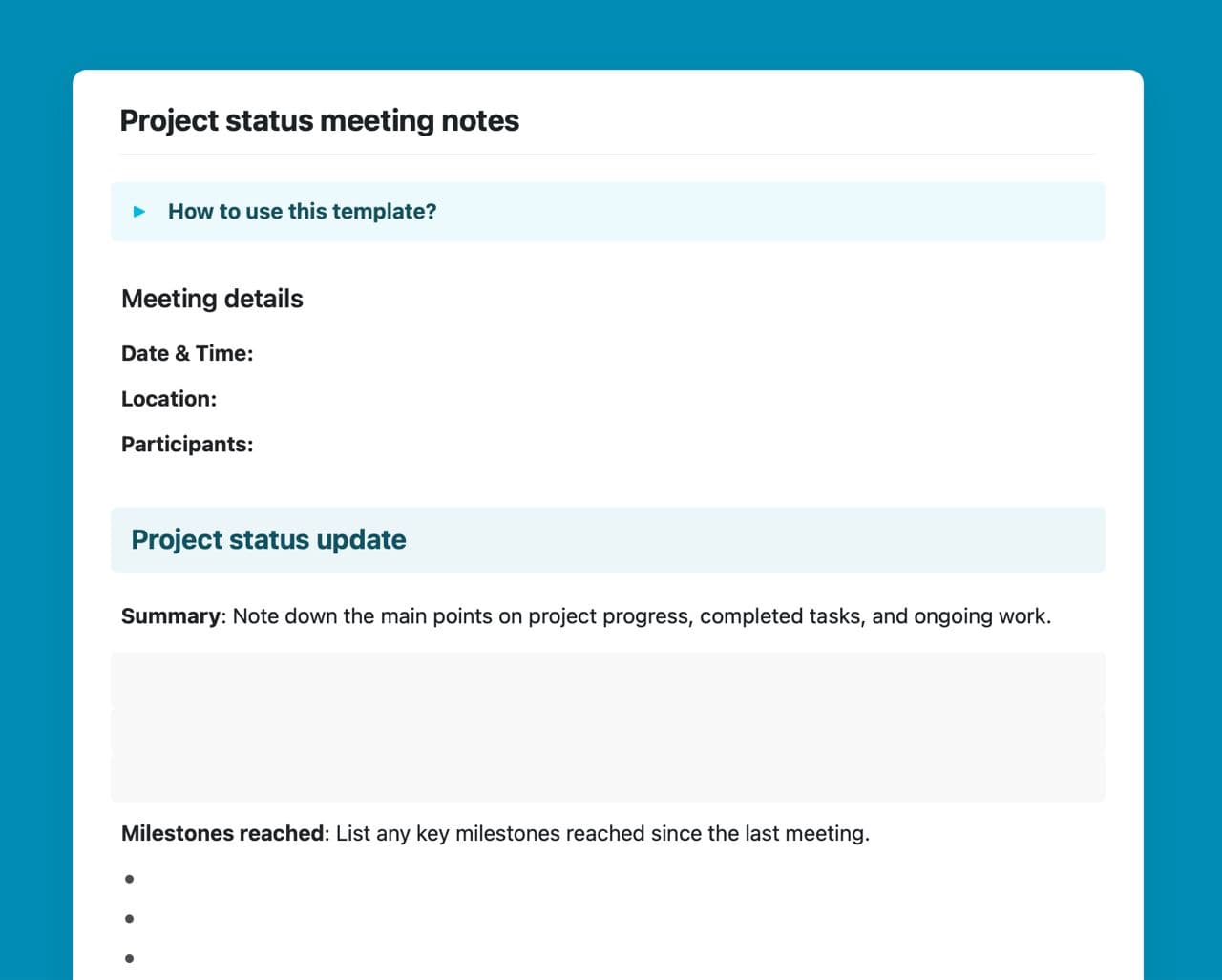
Task: Select the third milestone bullet point
Action: point(130,958)
